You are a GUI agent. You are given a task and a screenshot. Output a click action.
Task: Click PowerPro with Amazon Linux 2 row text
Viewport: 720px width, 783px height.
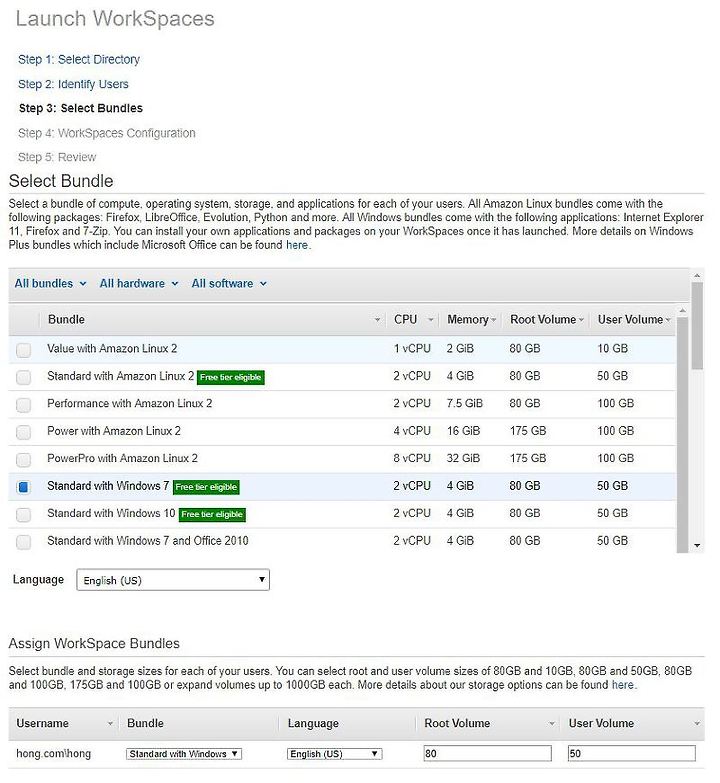[x=122, y=459]
